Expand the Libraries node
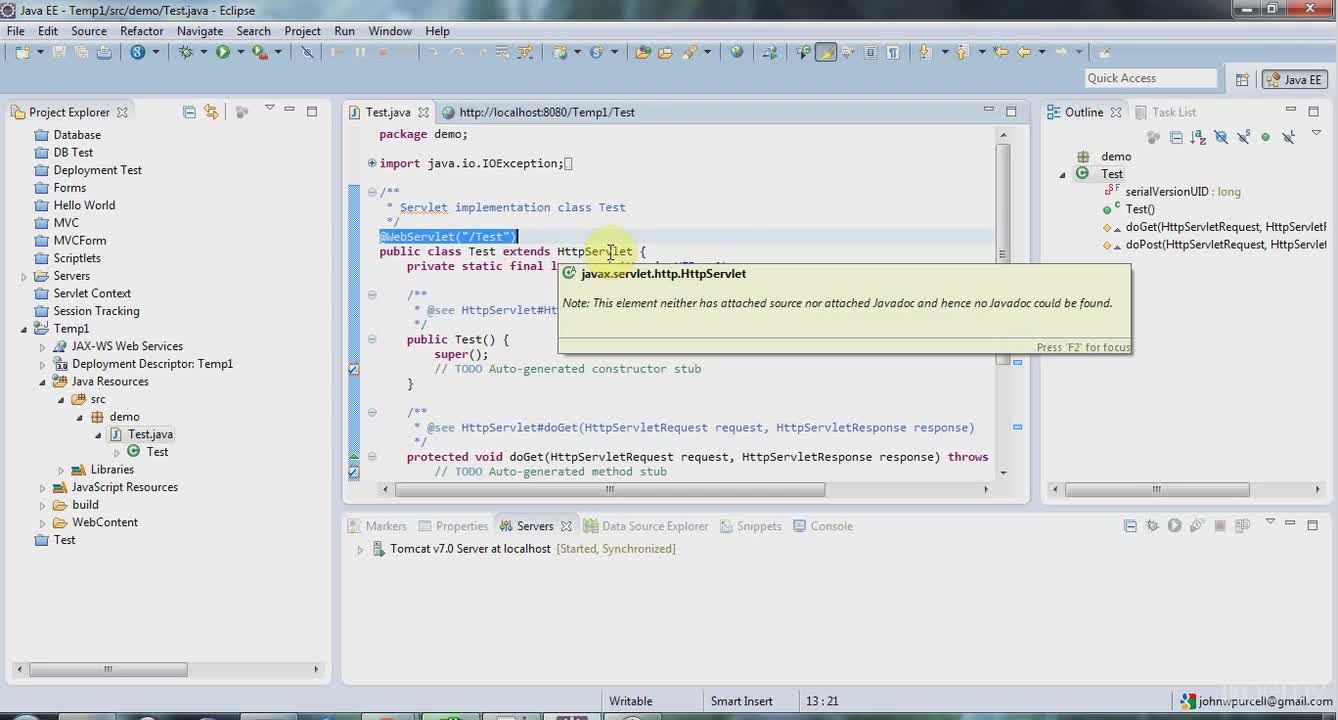 (x=61, y=470)
